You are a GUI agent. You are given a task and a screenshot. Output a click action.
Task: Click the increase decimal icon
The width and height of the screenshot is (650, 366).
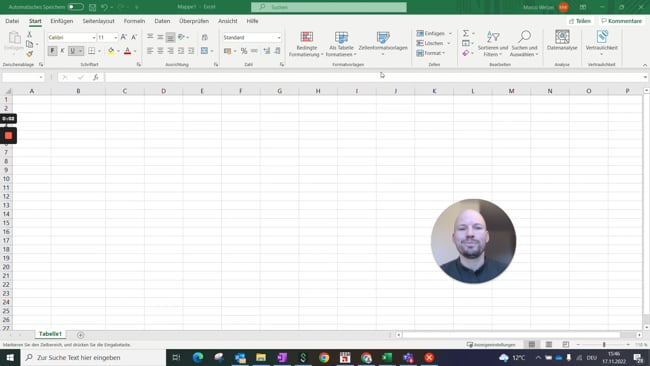click(267, 51)
